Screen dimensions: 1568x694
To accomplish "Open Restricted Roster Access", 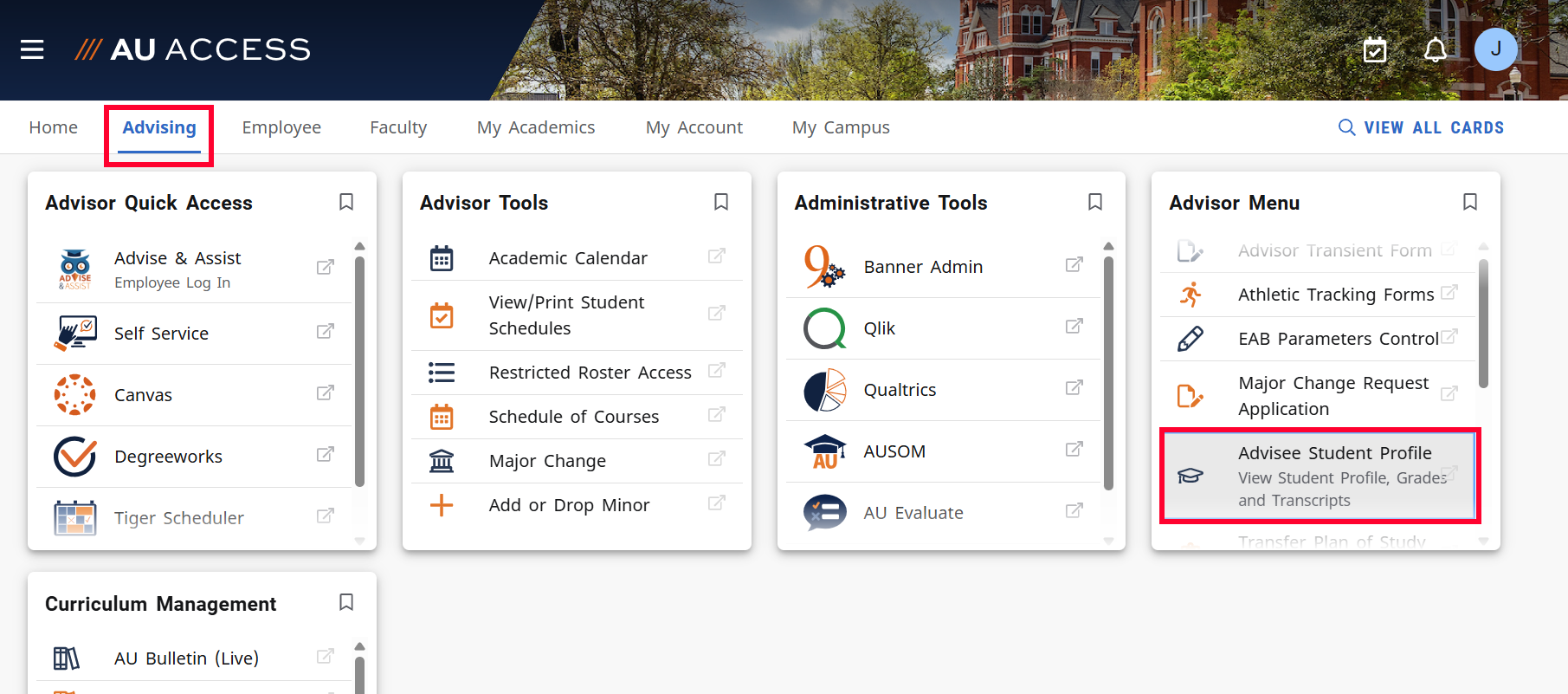I will tap(577, 373).
